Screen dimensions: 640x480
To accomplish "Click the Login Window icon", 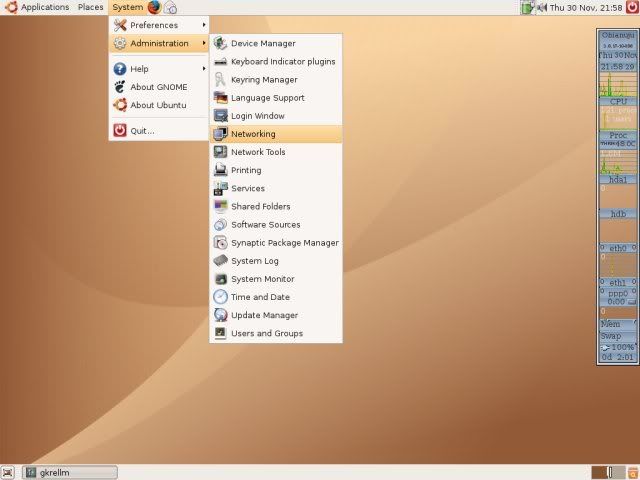I will pyautogui.click(x=220, y=116).
